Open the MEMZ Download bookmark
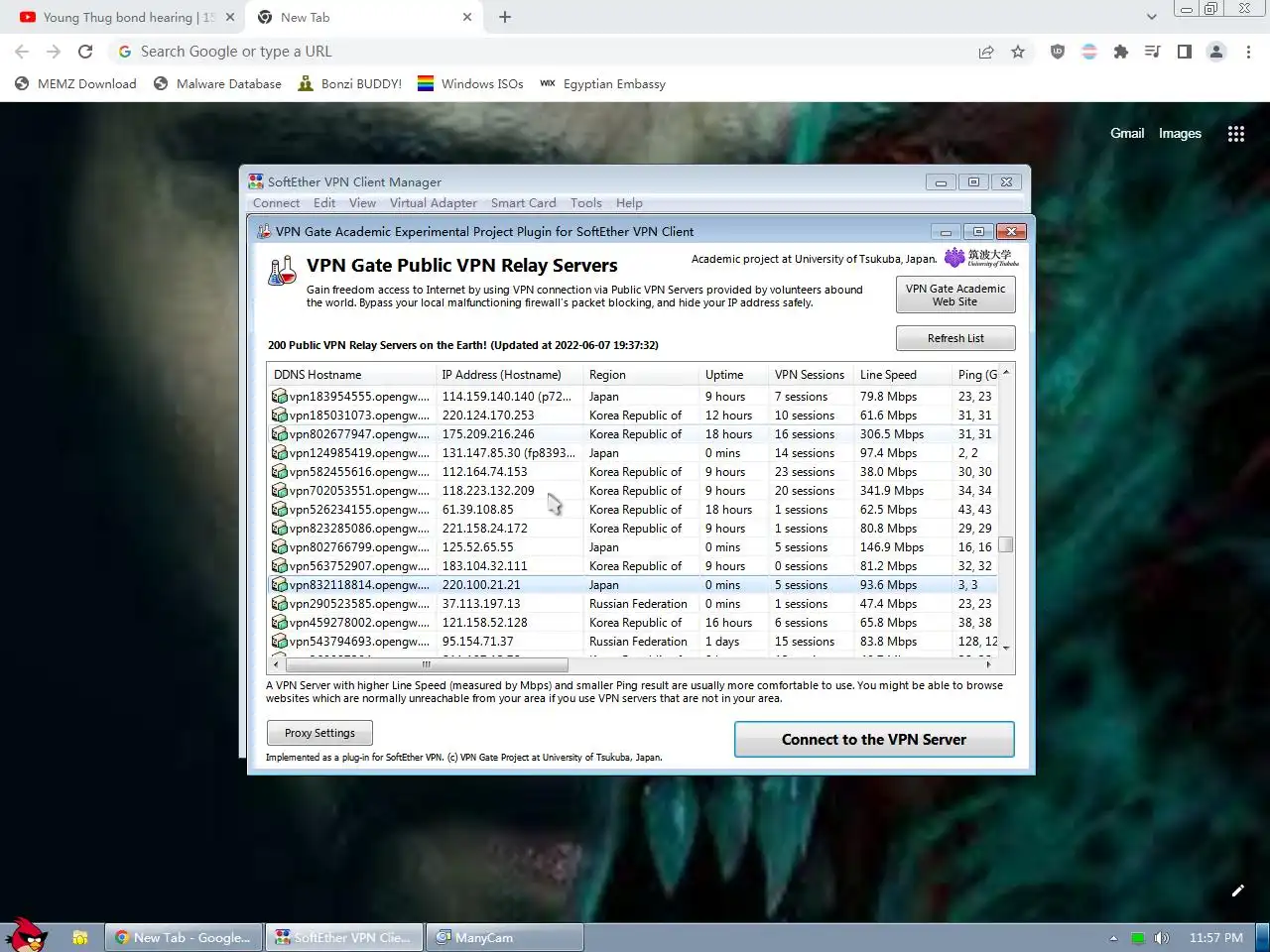The width and height of the screenshot is (1270, 952). coord(75,84)
